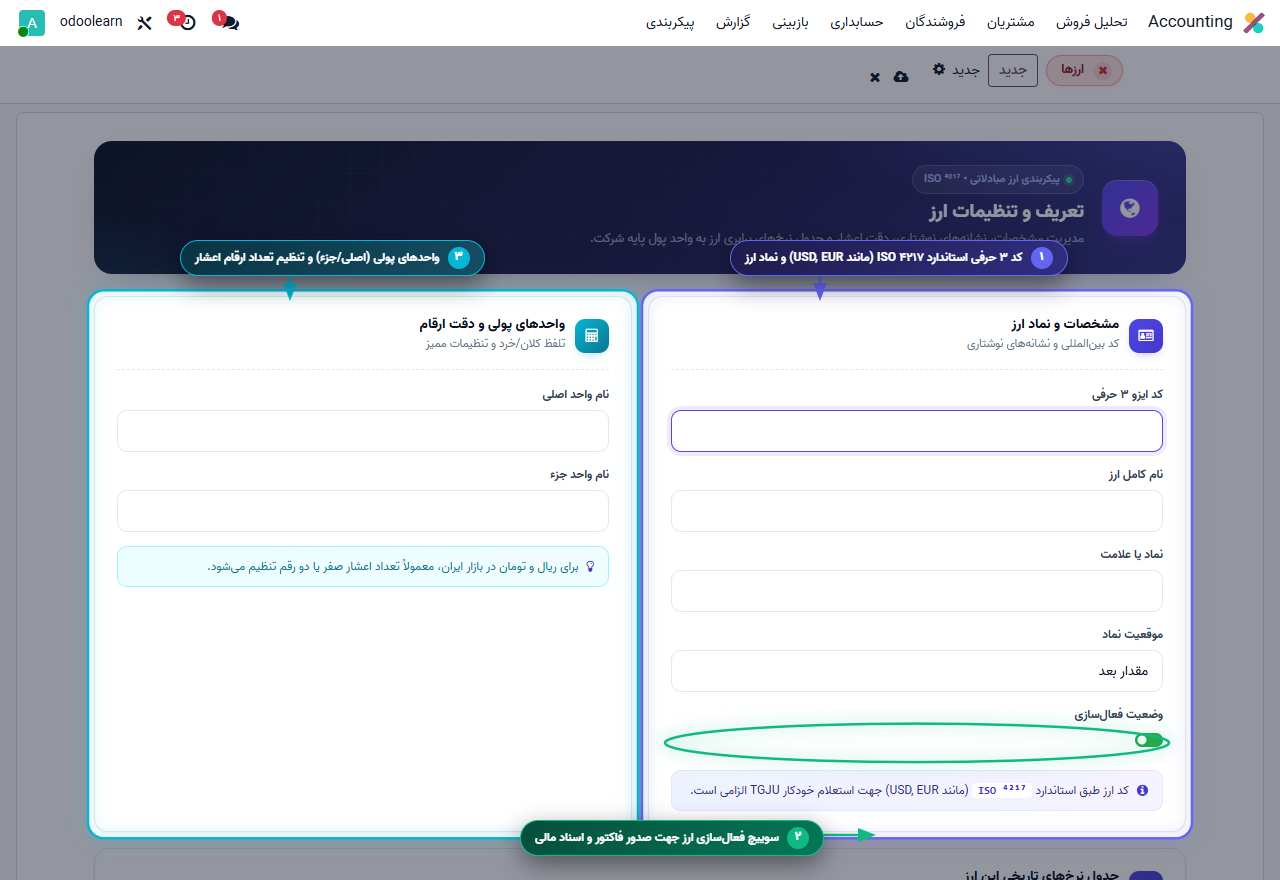Open the گزارش menu

(733, 22)
